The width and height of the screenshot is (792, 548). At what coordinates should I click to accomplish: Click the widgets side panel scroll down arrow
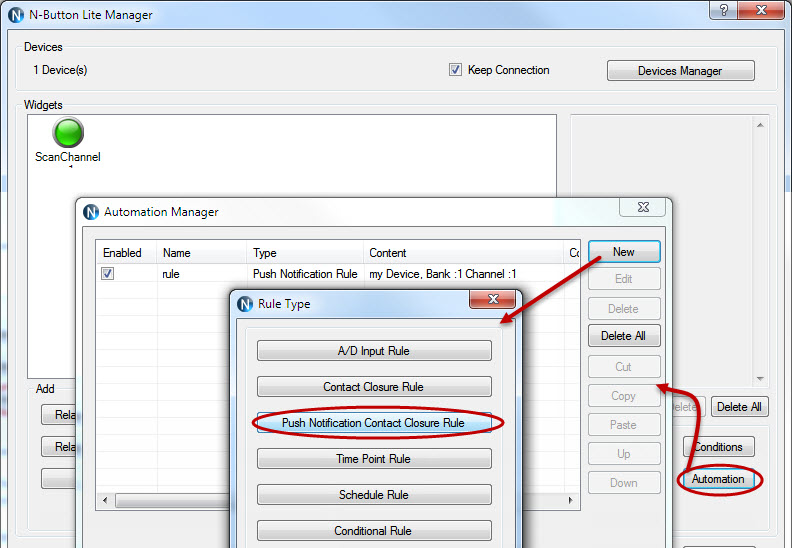coord(760,379)
